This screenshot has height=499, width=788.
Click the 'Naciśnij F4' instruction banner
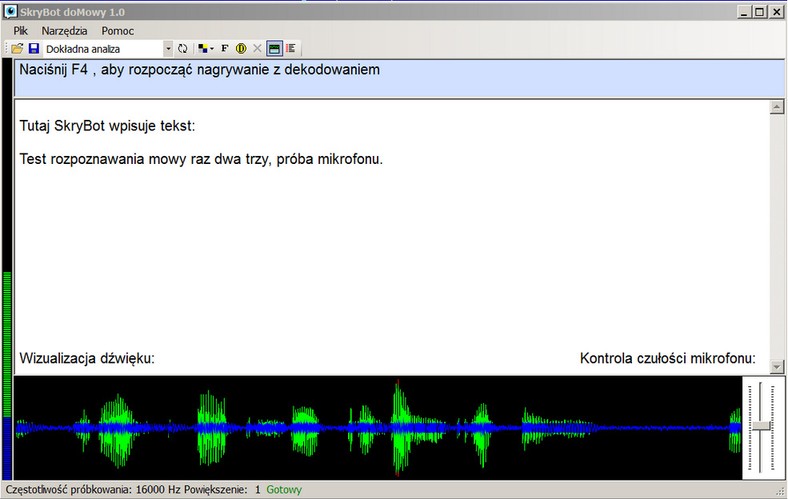point(400,77)
